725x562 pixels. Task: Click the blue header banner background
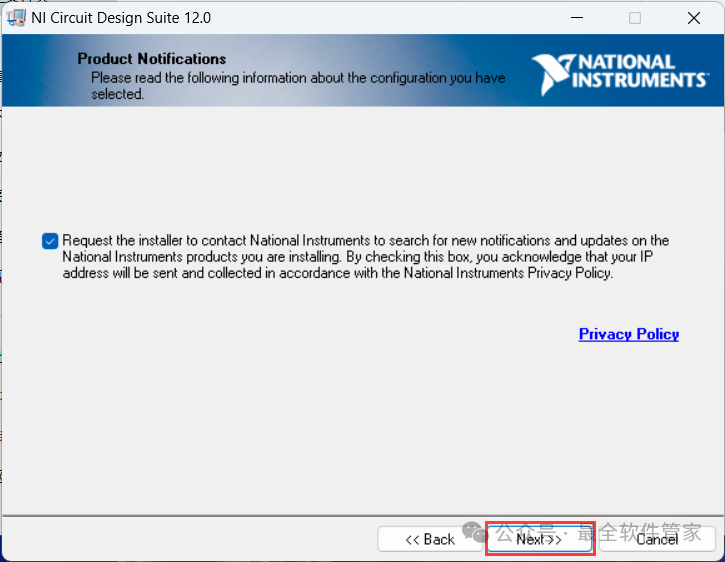point(400,55)
